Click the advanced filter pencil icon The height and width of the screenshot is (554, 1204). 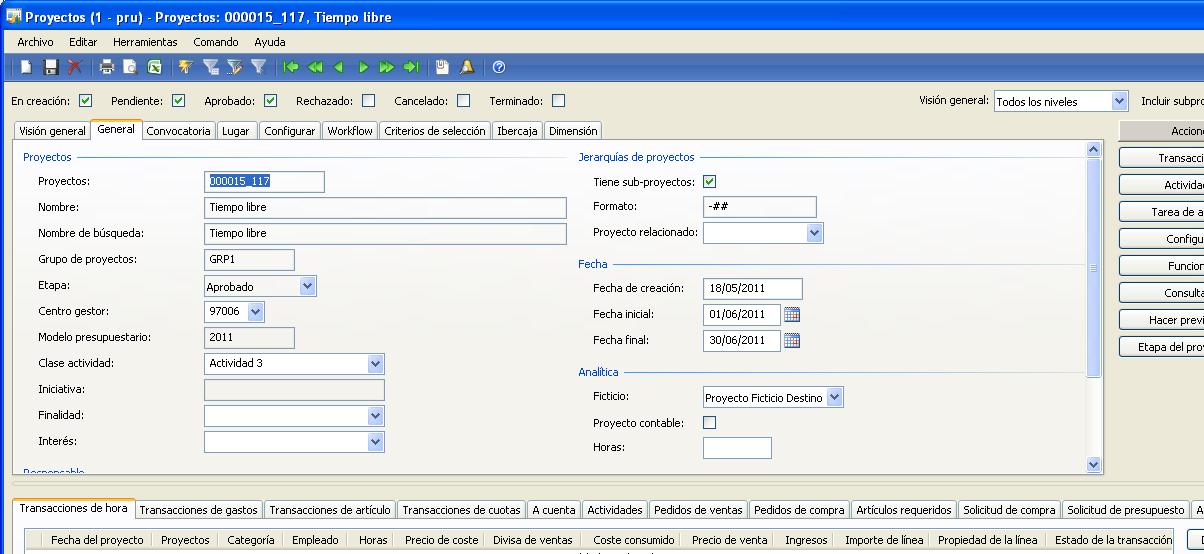234,67
